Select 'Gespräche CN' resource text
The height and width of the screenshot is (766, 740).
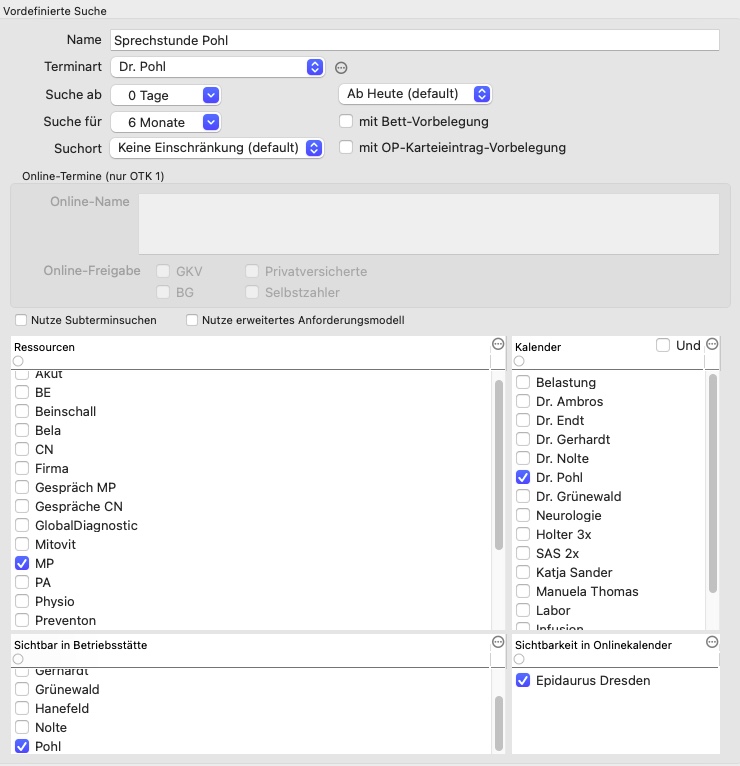click(x=79, y=506)
